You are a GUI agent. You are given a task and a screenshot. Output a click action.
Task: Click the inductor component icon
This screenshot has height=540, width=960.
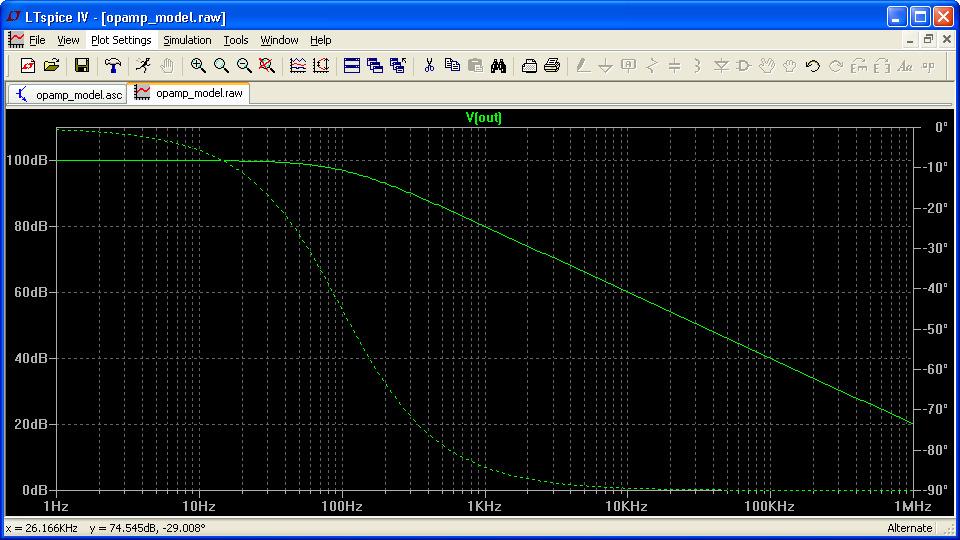[697, 66]
